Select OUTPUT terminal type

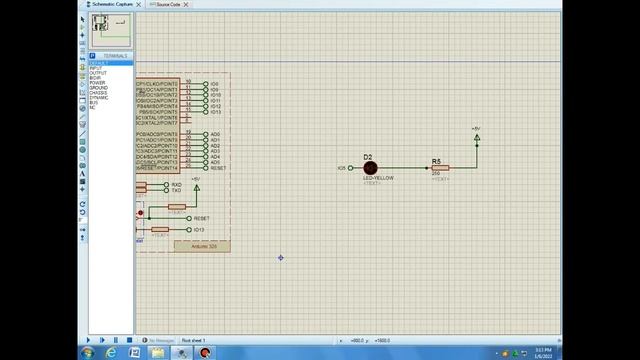(x=98, y=73)
